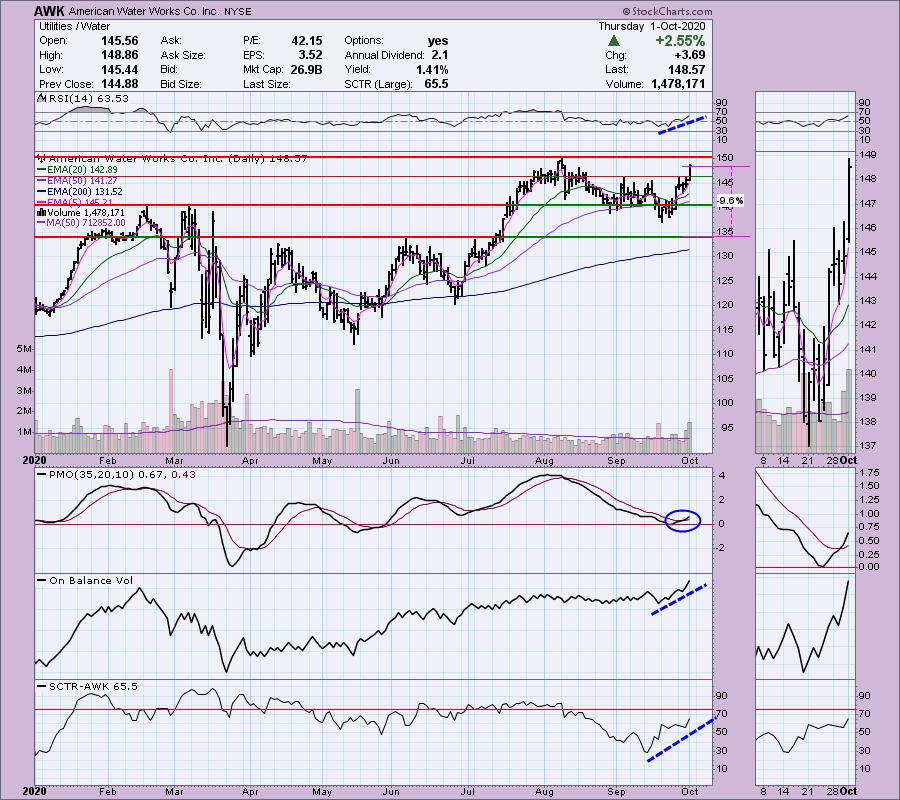Click the green up-arrow change indicator
The image size is (900, 800).
click(614, 41)
